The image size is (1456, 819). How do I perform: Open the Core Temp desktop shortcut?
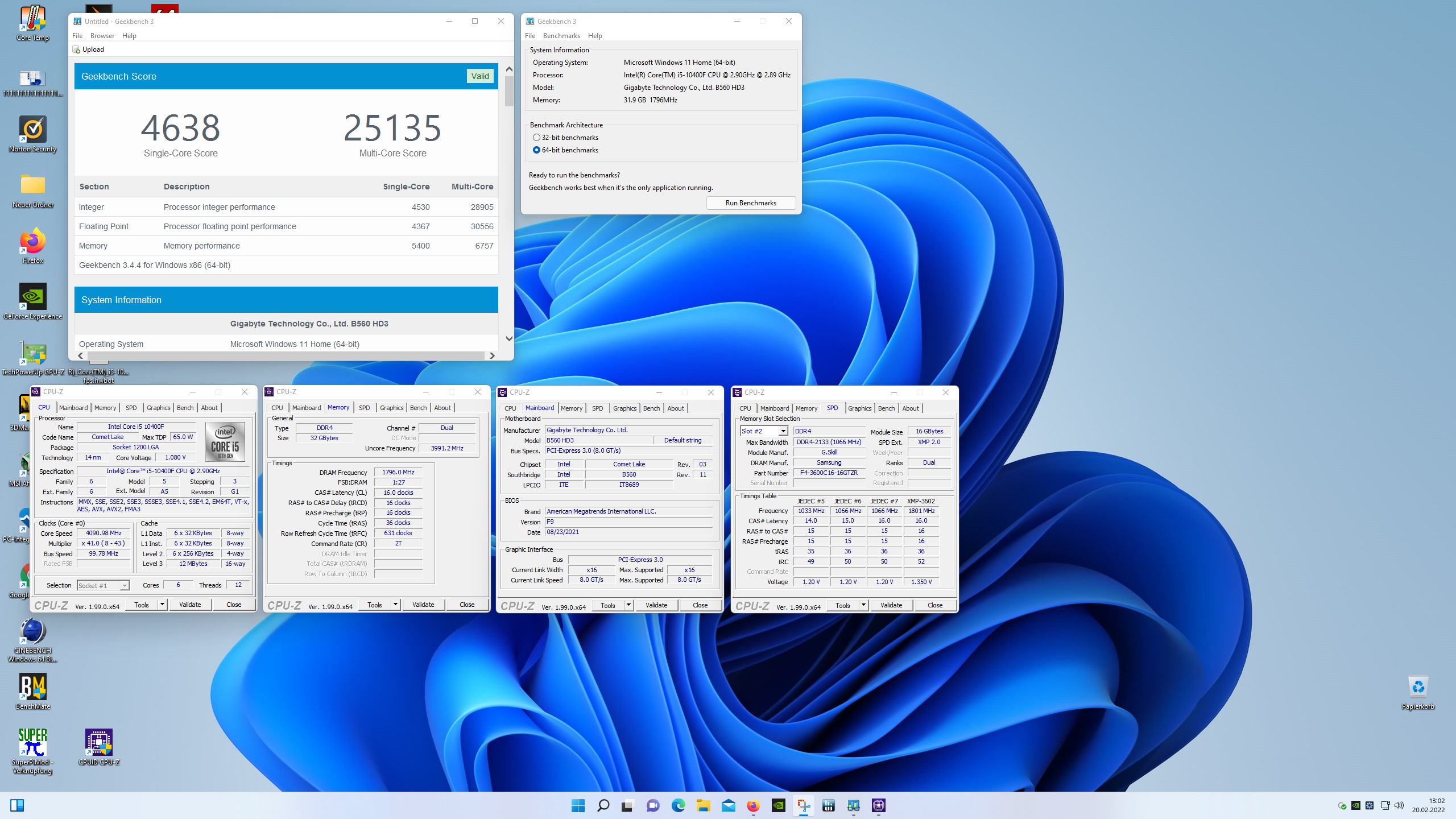pos(32,23)
